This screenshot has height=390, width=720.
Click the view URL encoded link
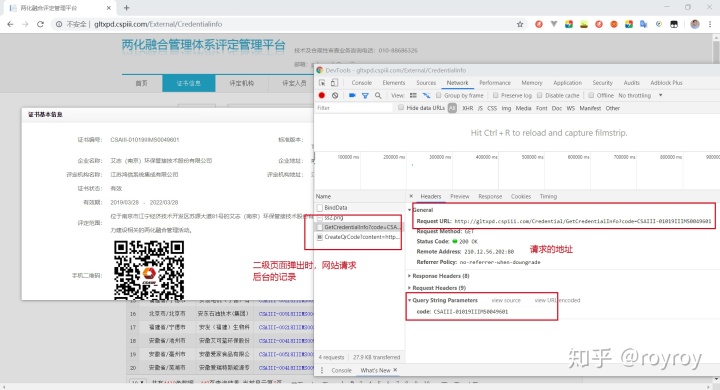[x=557, y=300]
